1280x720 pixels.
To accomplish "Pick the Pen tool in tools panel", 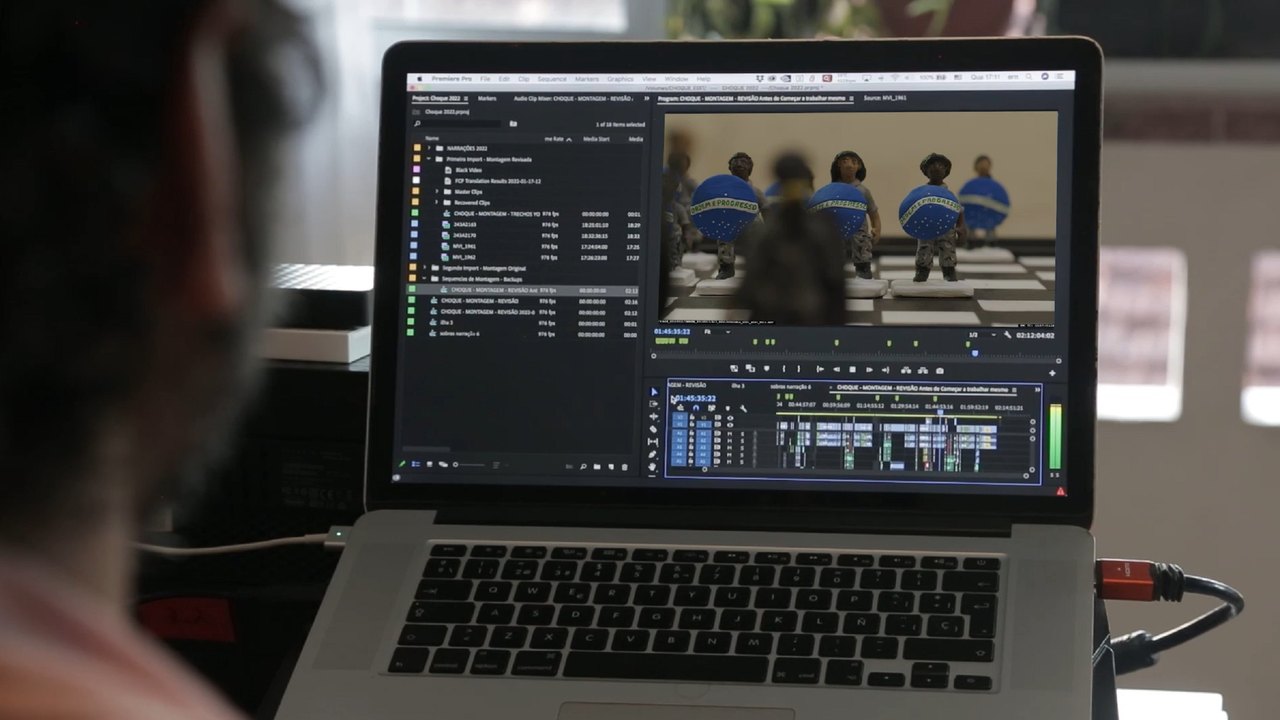I will click(653, 454).
